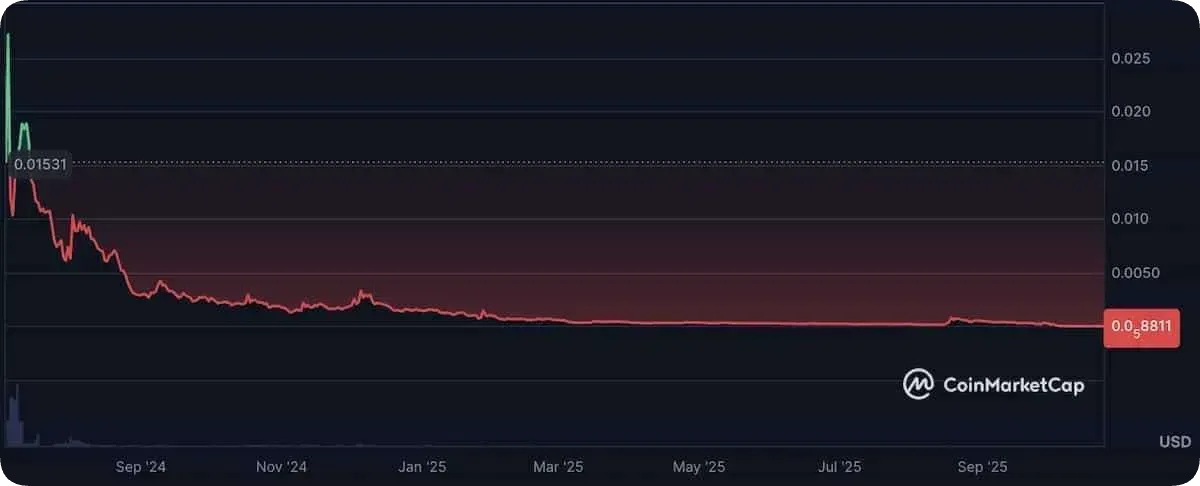Click the Sep '25 date label

click(x=983, y=467)
